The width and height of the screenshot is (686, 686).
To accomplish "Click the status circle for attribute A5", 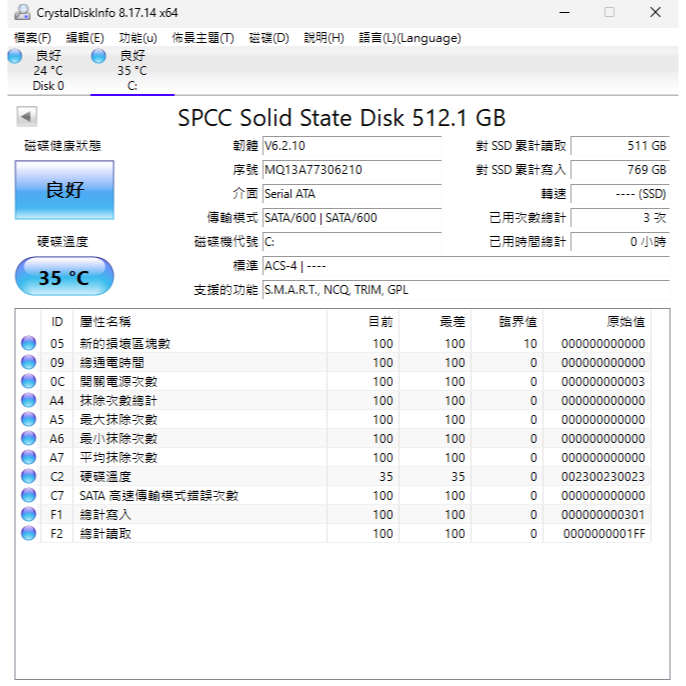I will click(x=28, y=420).
